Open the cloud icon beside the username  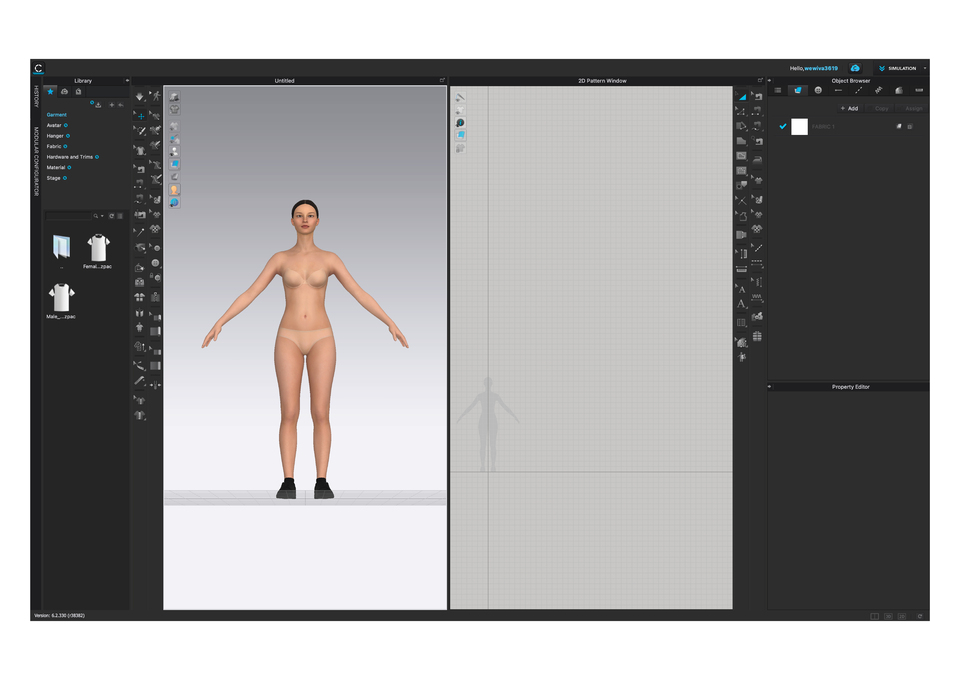(855, 68)
